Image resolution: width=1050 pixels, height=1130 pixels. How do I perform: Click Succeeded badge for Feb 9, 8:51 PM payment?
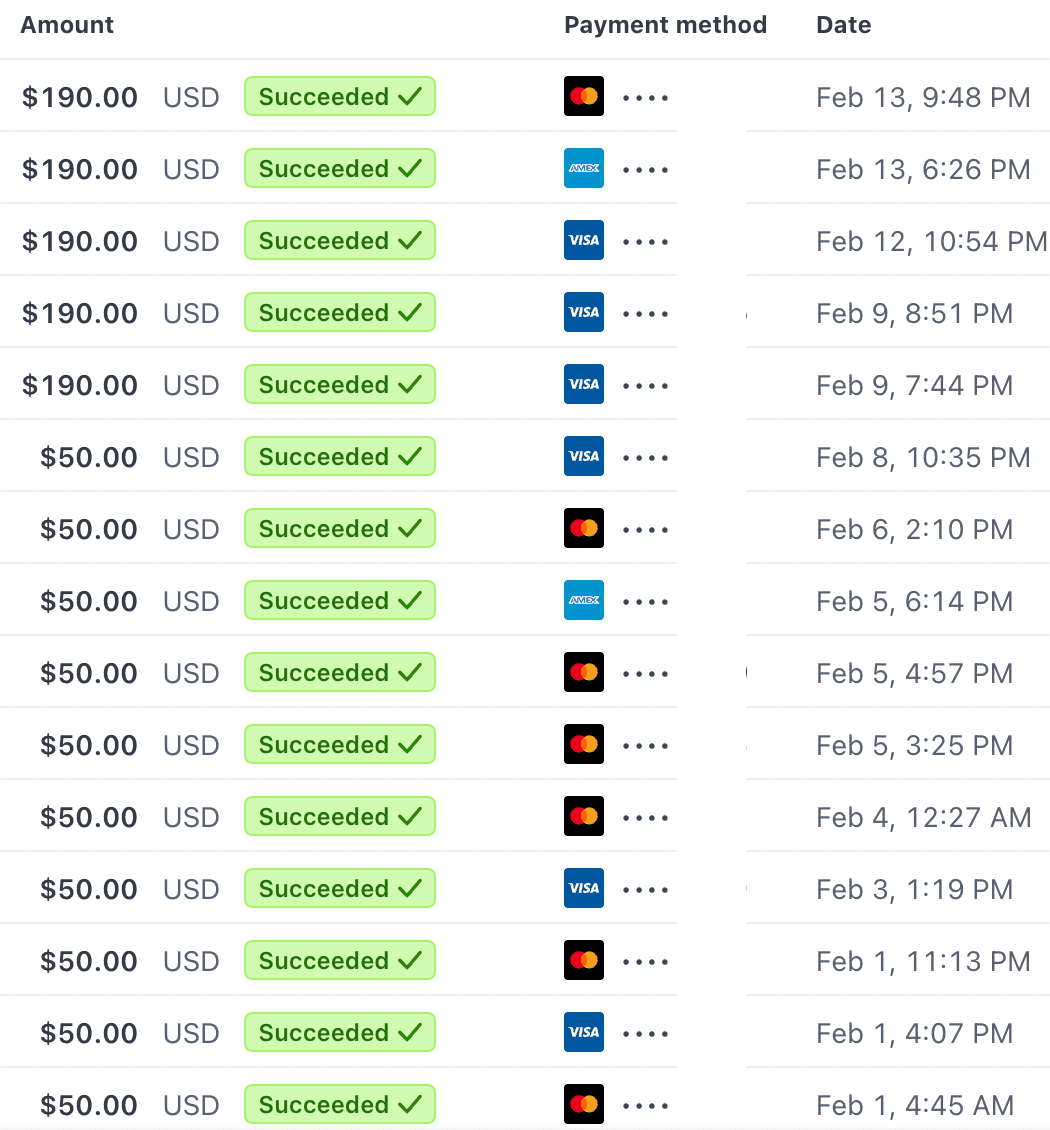pos(339,312)
